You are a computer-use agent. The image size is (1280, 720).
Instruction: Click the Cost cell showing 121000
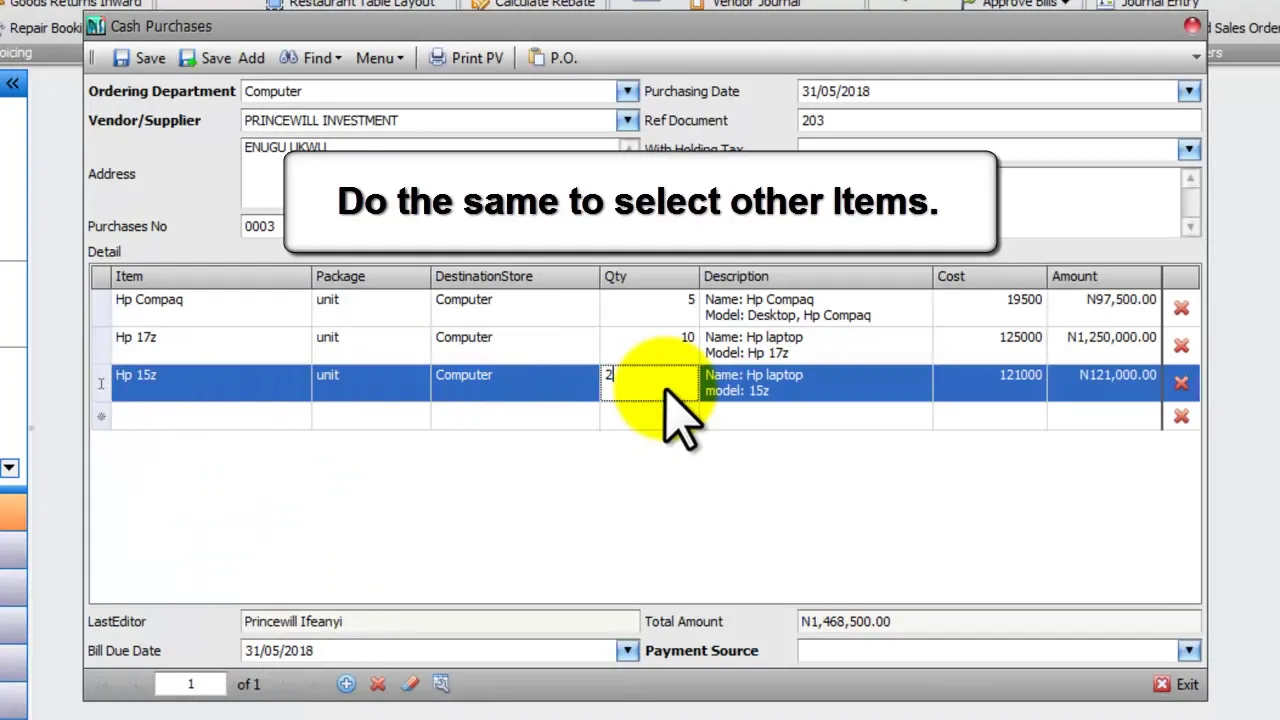(x=990, y=383)
